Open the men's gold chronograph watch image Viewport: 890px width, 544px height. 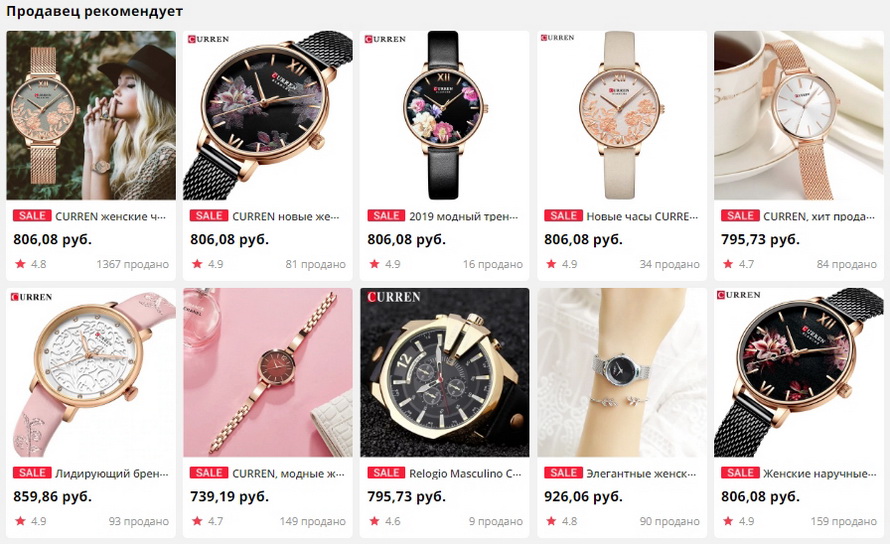[444, 373]
